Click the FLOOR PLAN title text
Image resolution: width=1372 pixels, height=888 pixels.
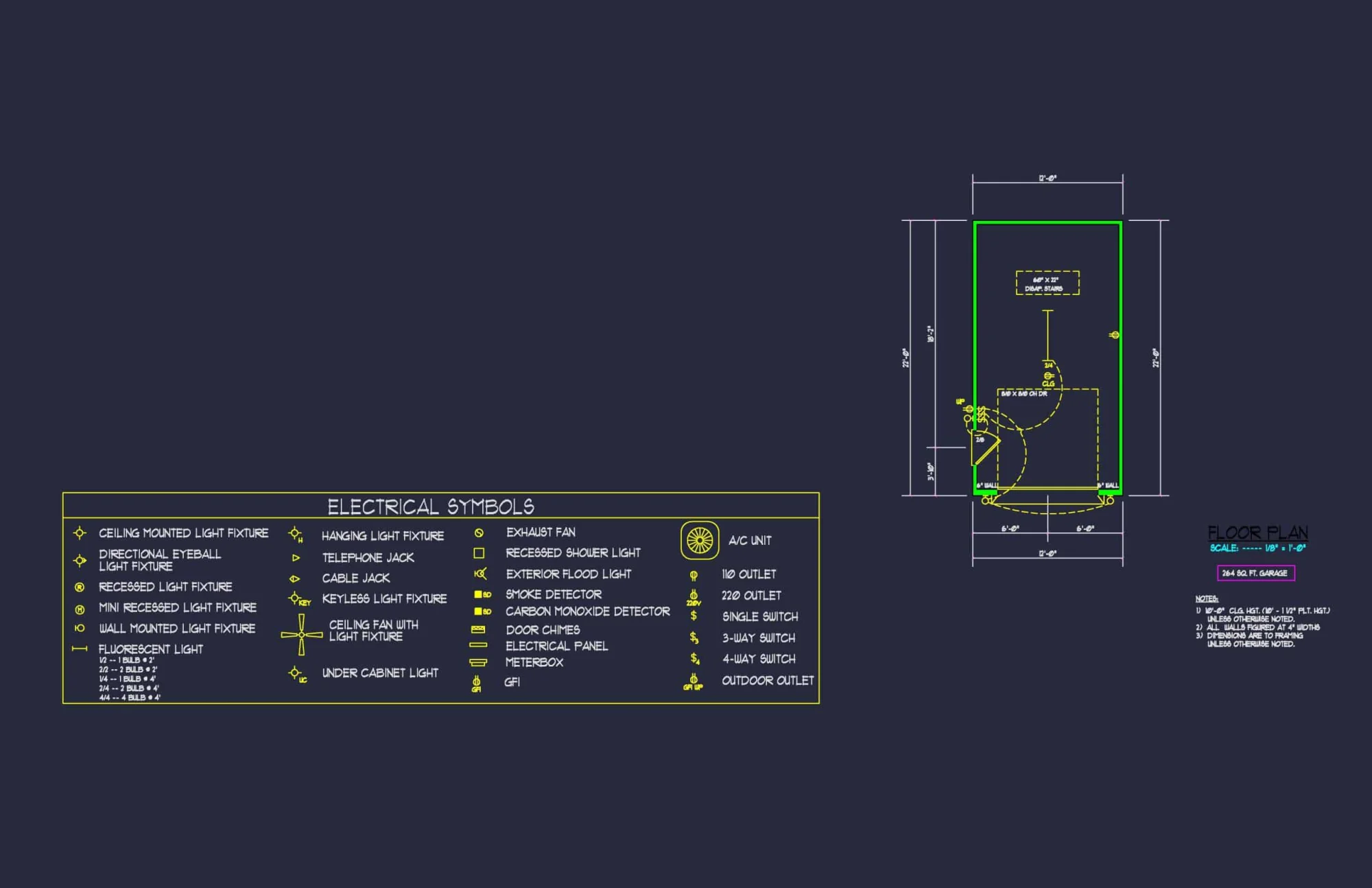[1257, 532]
